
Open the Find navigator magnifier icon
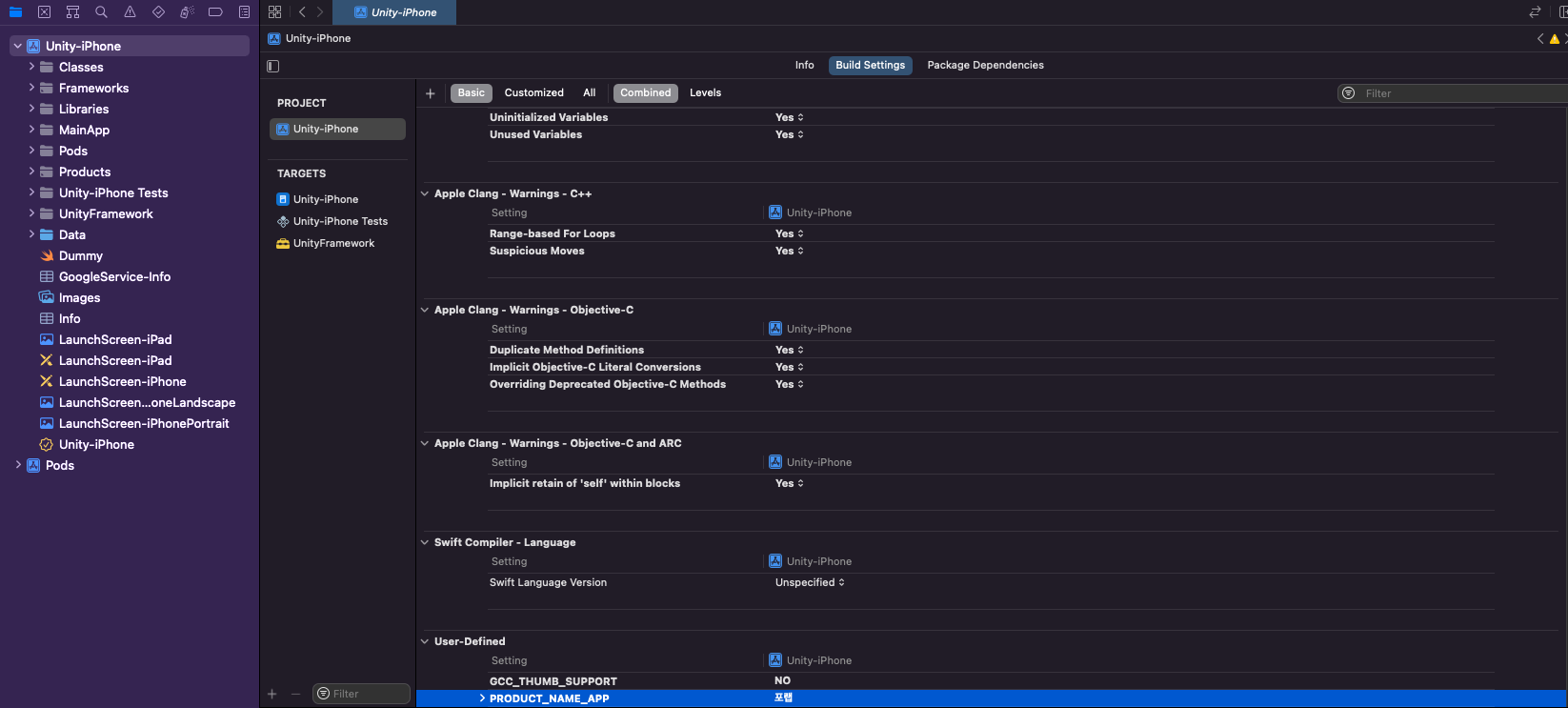pyautogui.click(x=101, y=12)
